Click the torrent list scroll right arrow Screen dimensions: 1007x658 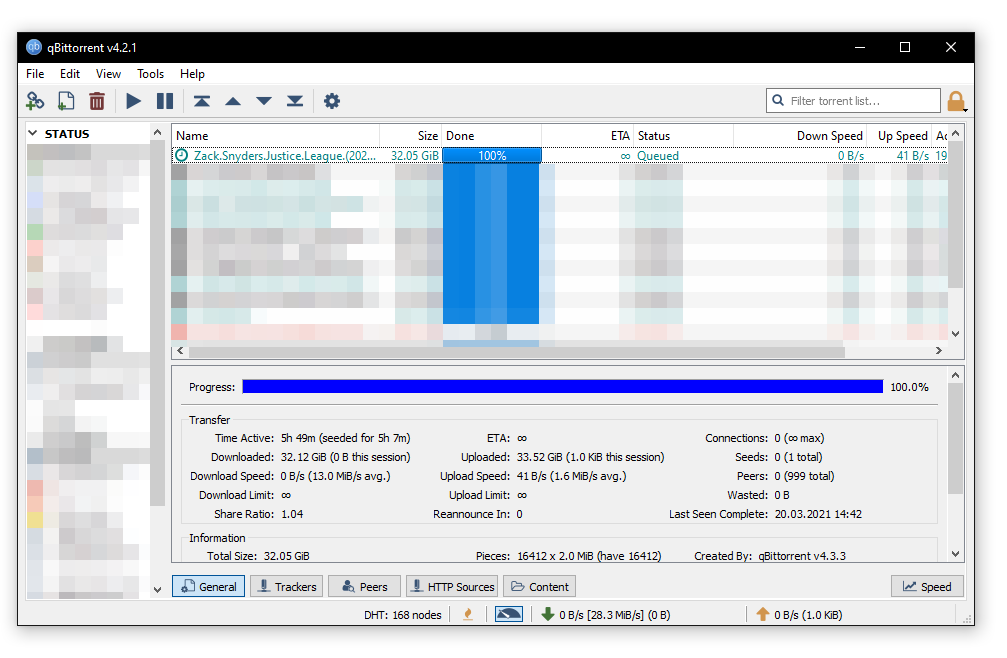pos(939,351)
